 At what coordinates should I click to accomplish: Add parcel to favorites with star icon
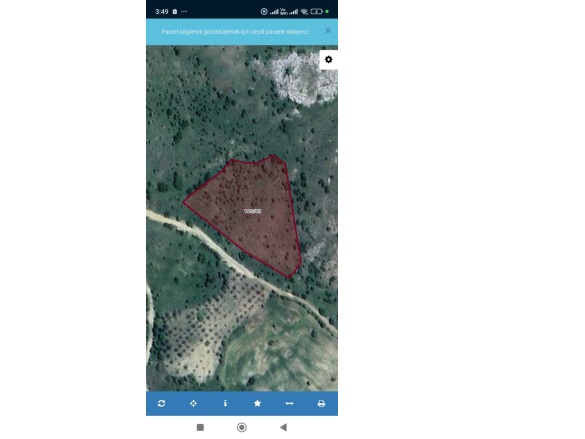coord(257,404)
